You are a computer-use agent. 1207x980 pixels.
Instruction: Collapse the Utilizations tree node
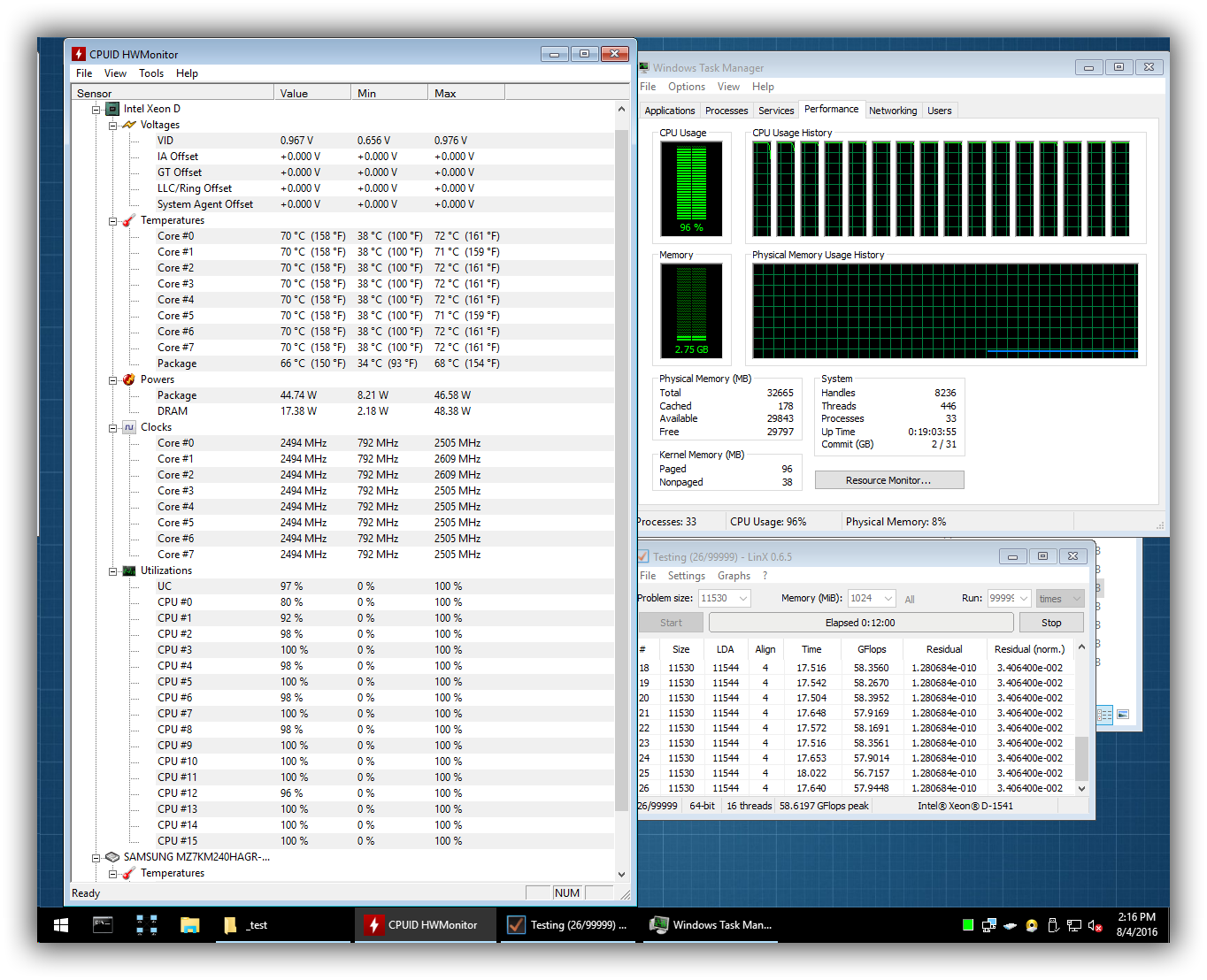[x=112, y=571]
